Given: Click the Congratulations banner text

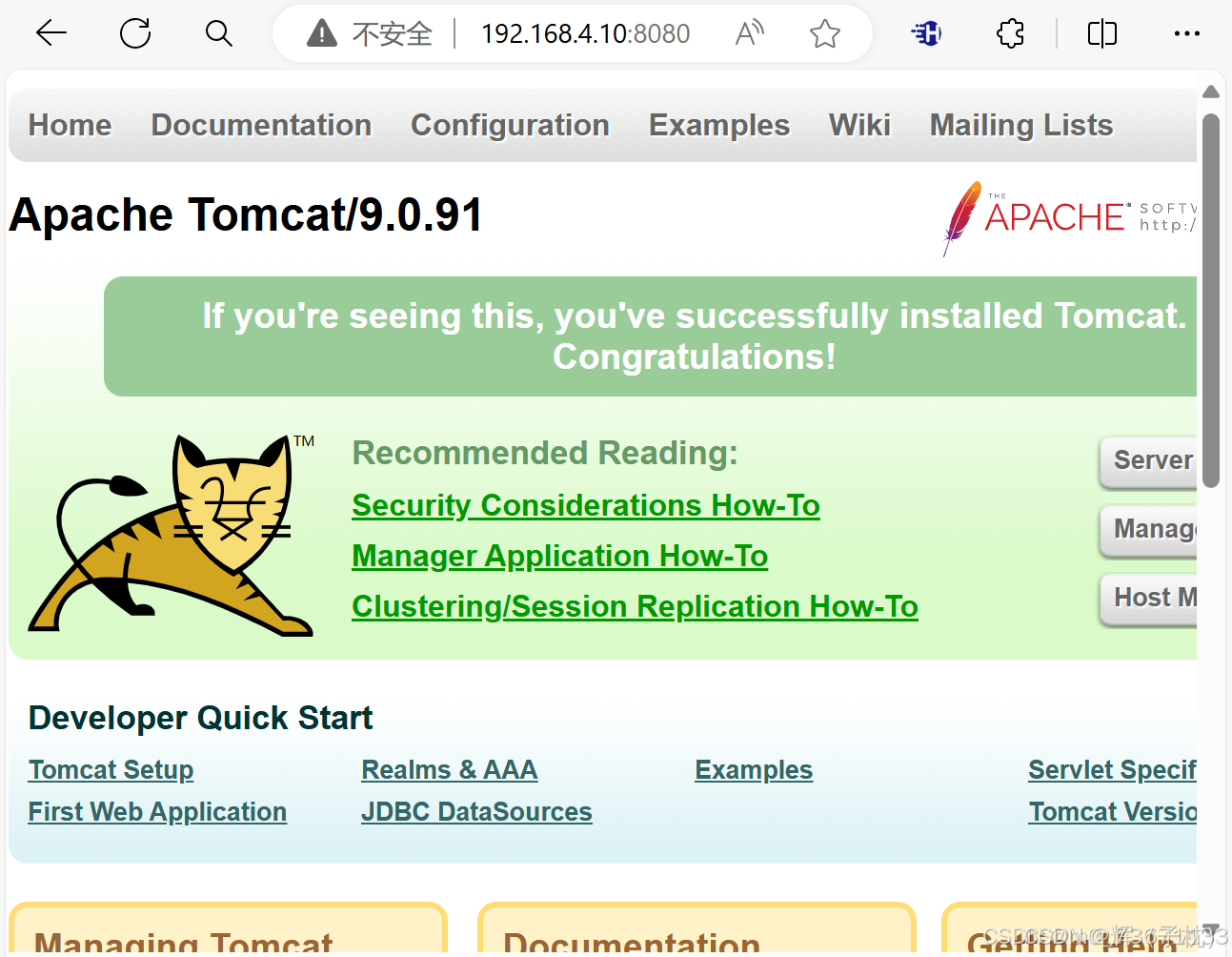Looking at the screenshot, I should click(x=695, y=336).
